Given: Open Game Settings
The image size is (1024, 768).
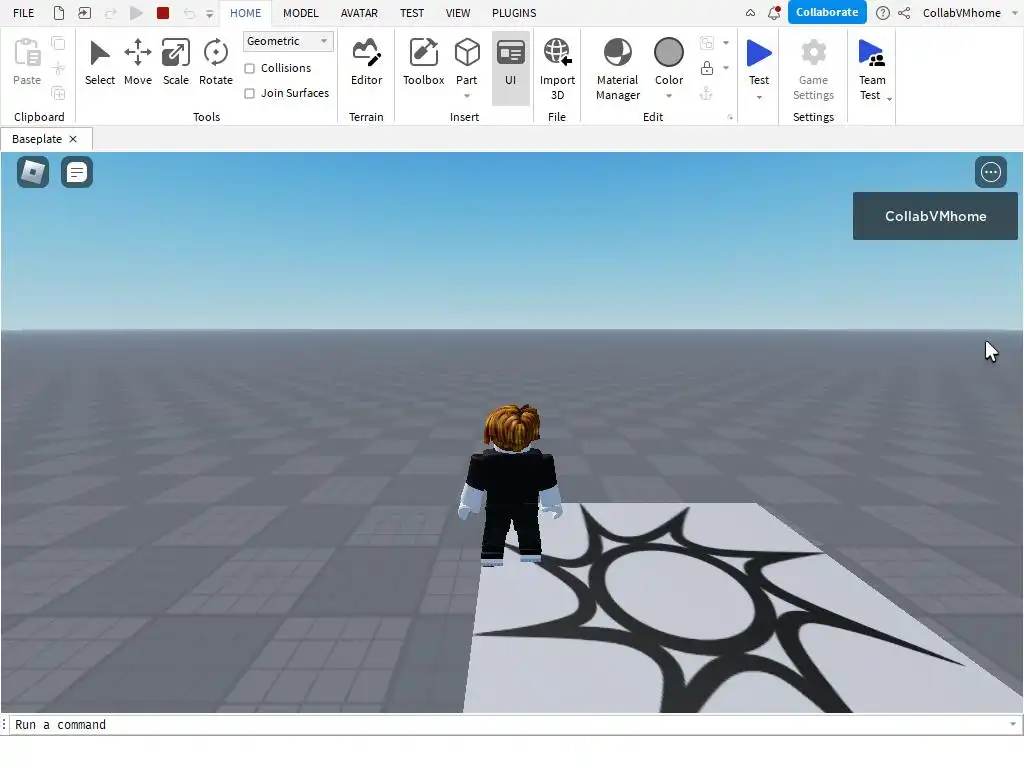Looking at the screenshot, I should tap(813, 69).
